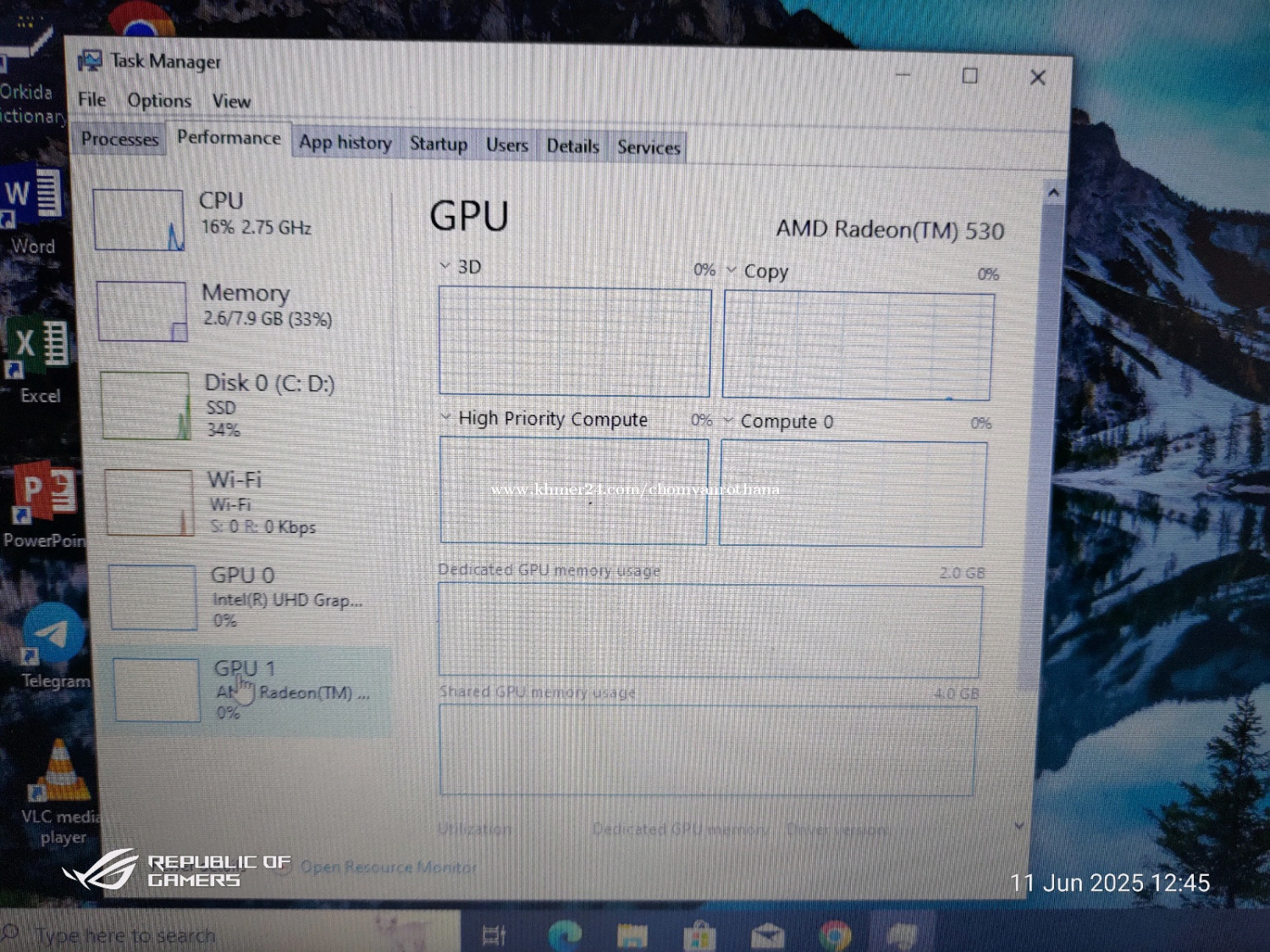
Task: Go to the Startup tab
Action: 439,144
